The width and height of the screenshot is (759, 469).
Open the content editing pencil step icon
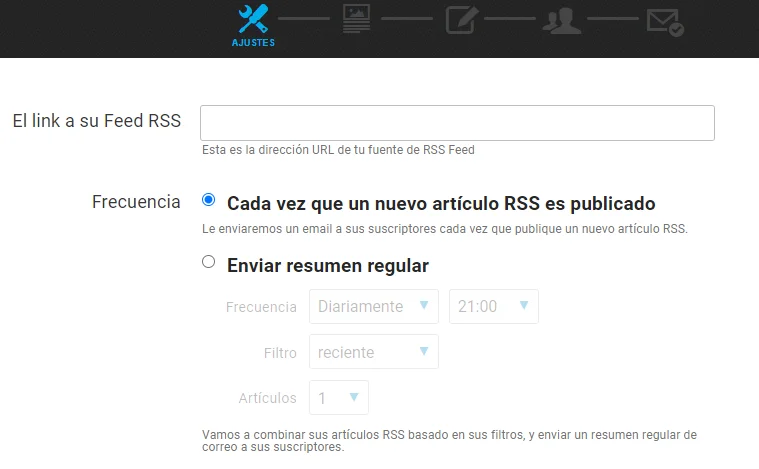pos(462,20)
